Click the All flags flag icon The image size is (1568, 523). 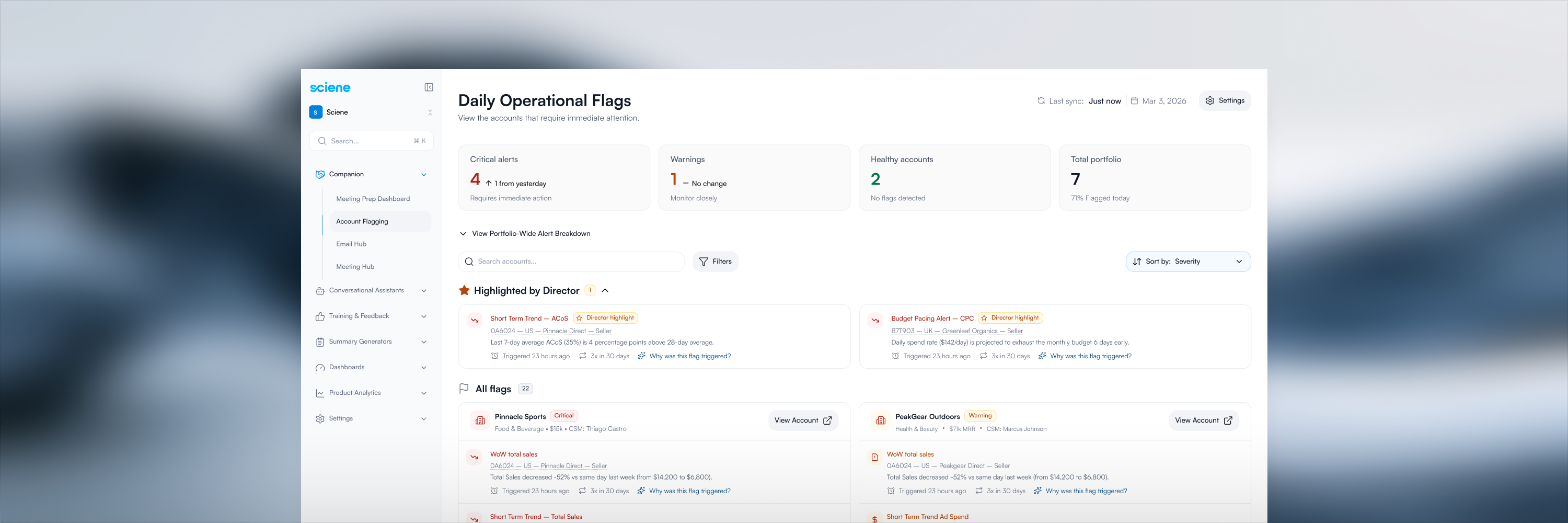(x=464, y=389)
